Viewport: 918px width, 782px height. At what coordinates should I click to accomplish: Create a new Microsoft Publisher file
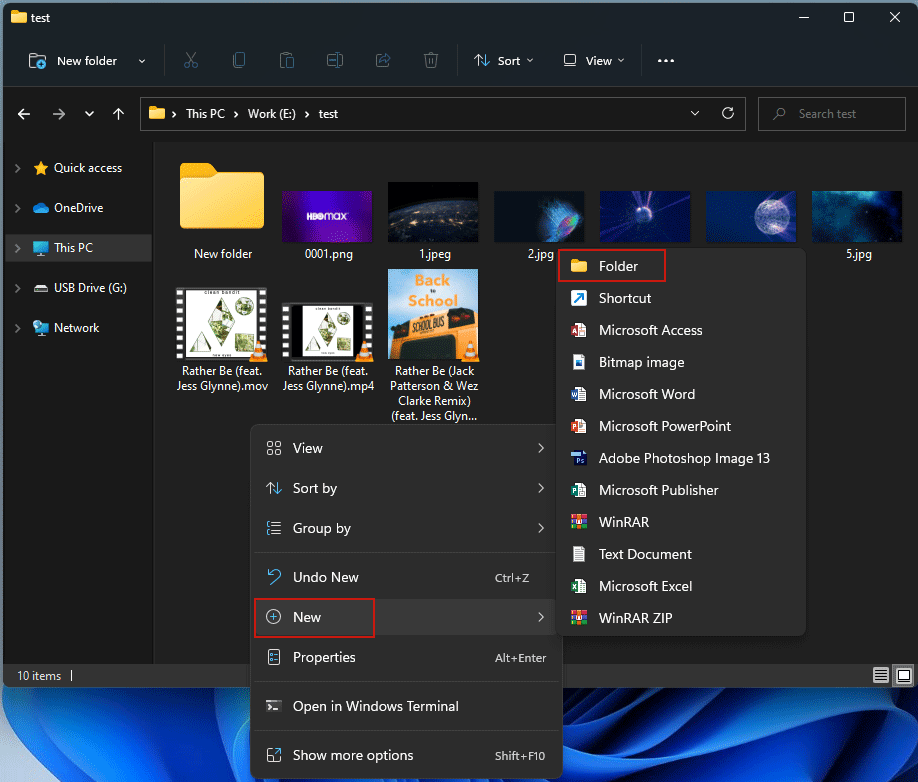681,490
